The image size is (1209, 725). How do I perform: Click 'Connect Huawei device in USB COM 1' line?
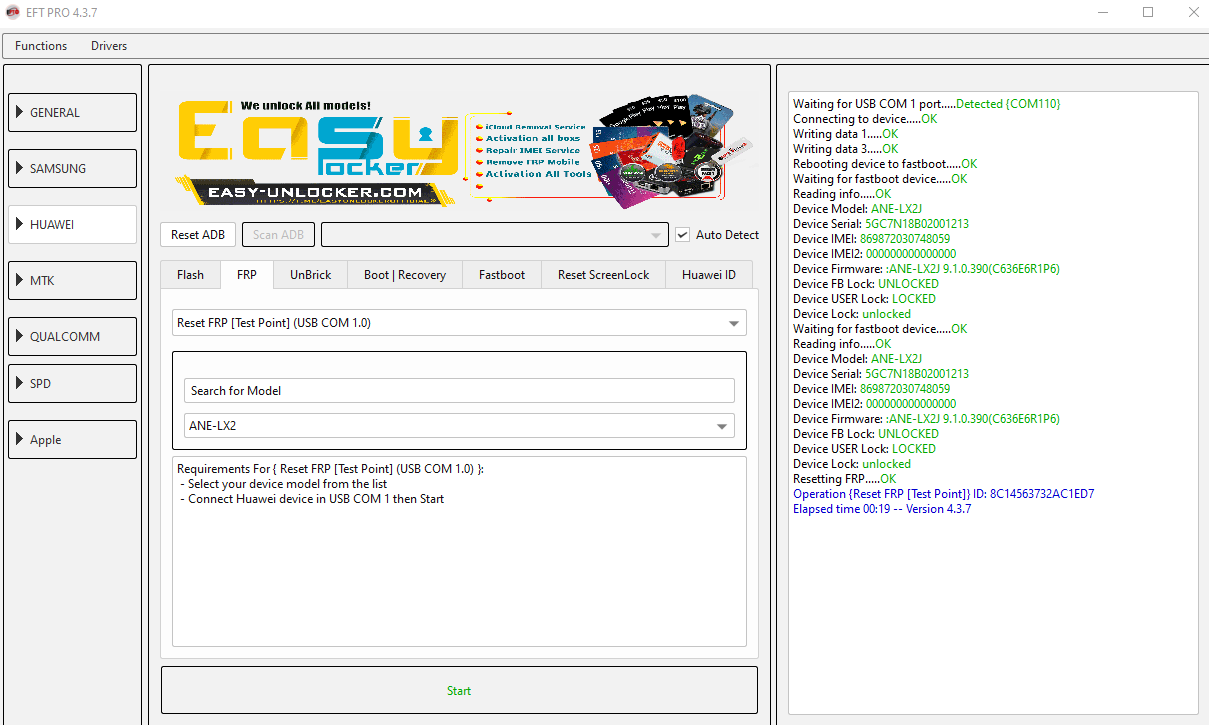coord(312,499)
